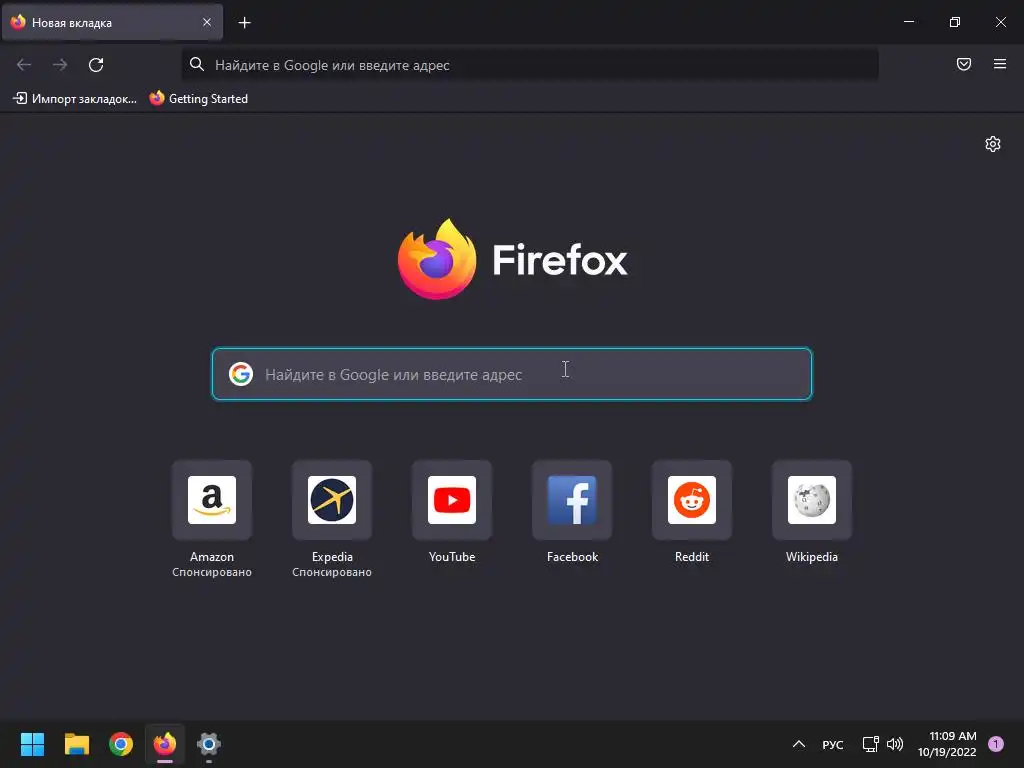Image resolution: width=1024 pixels, height=768 pixels.
Task: Select the Новая вкладка tab
Action: [112, 22]
